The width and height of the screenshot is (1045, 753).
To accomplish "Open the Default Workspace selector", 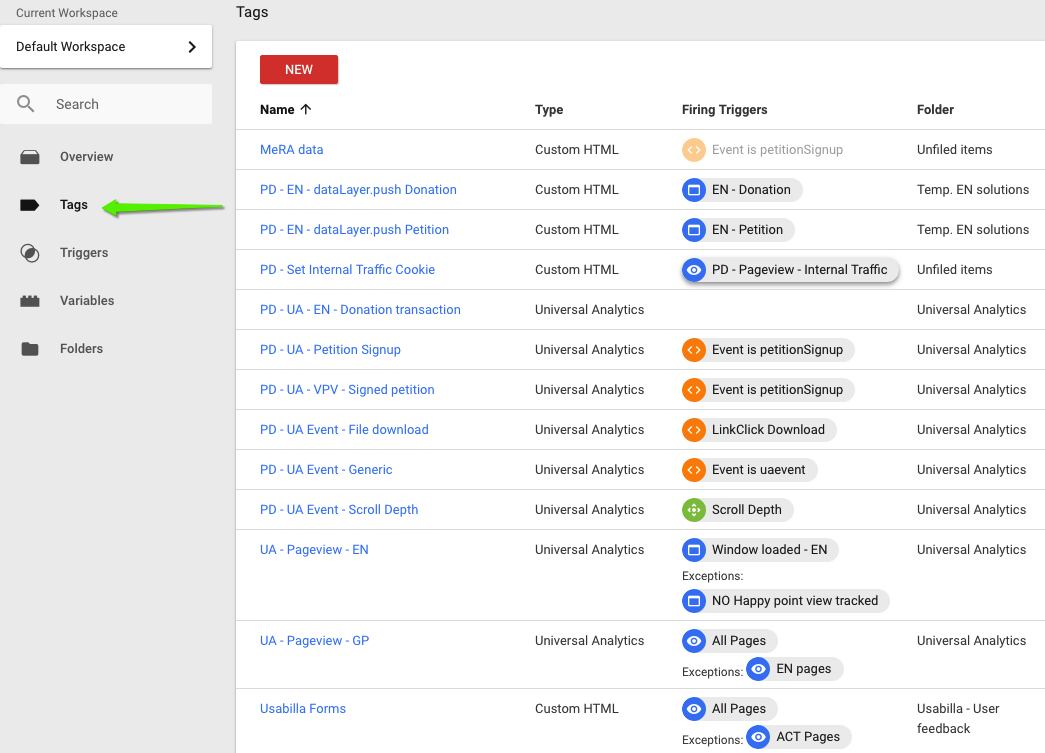I will [x=106, y=47].
